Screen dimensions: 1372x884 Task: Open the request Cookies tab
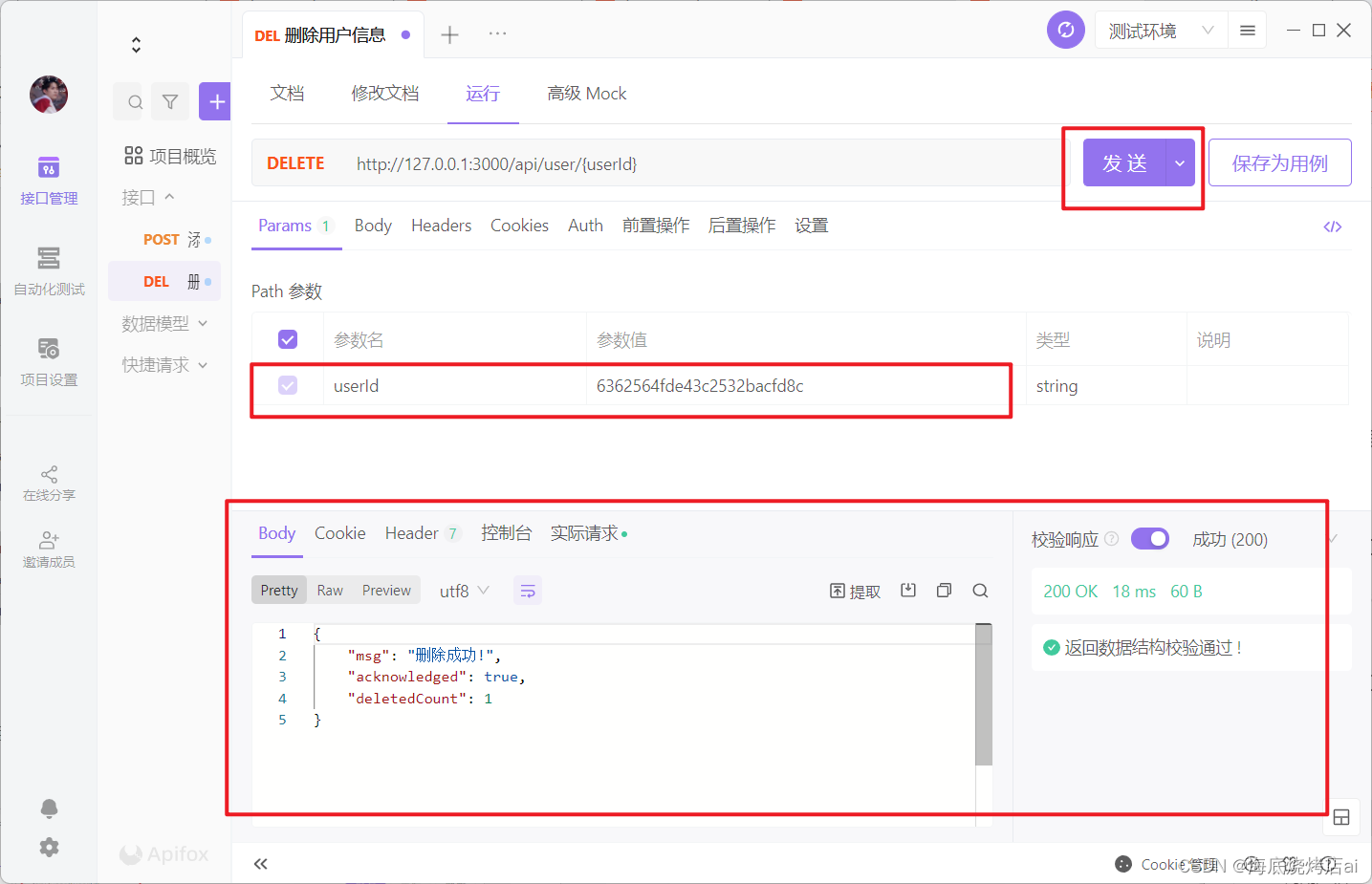pos(519,226)
